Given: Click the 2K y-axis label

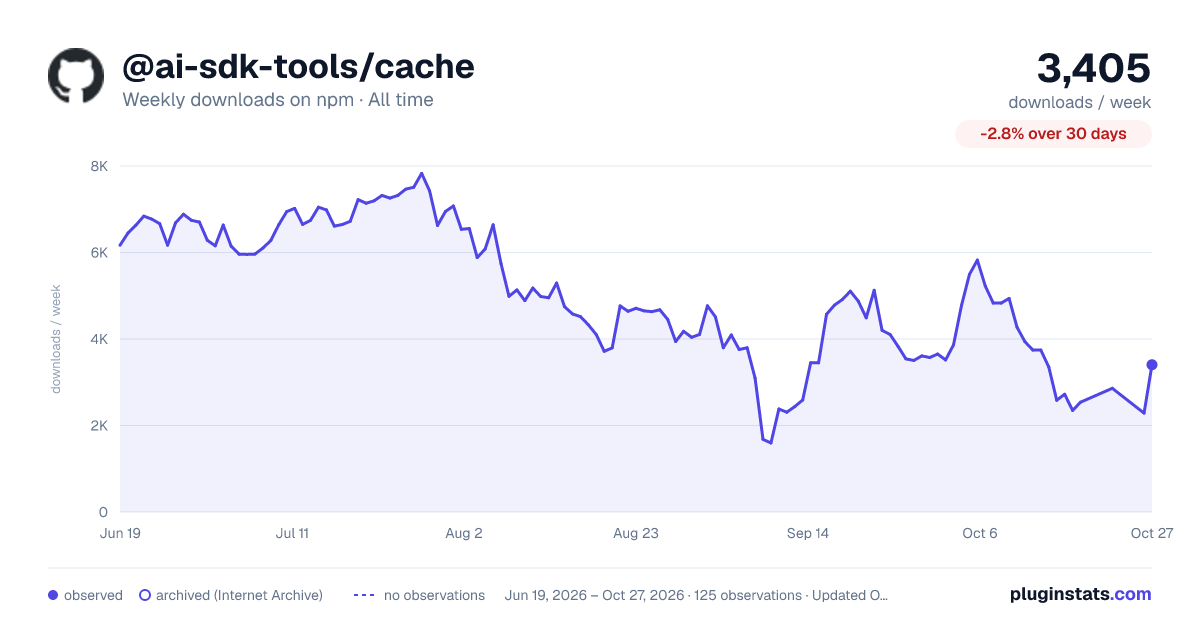Looking at the screenshot, I should [99, 426].
